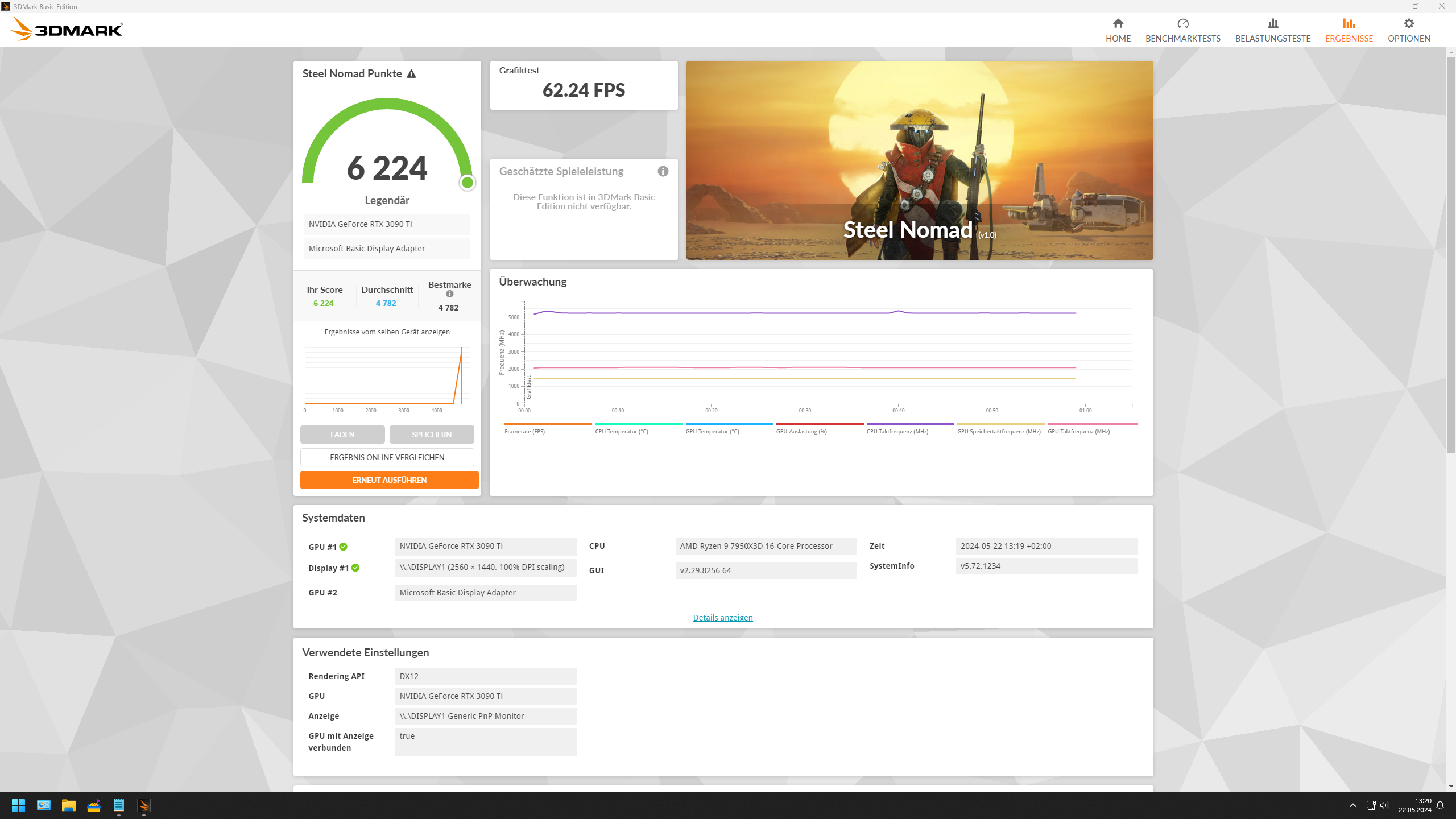Click the green checkmark beside GPU #1
The image size is (1456, 819).
[x=344, y=546]
